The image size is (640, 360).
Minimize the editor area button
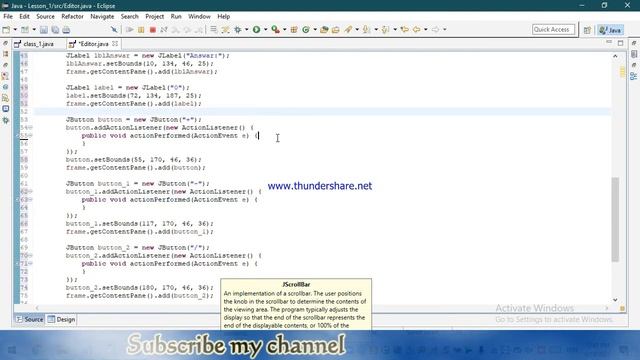click(x=609, y=42)
